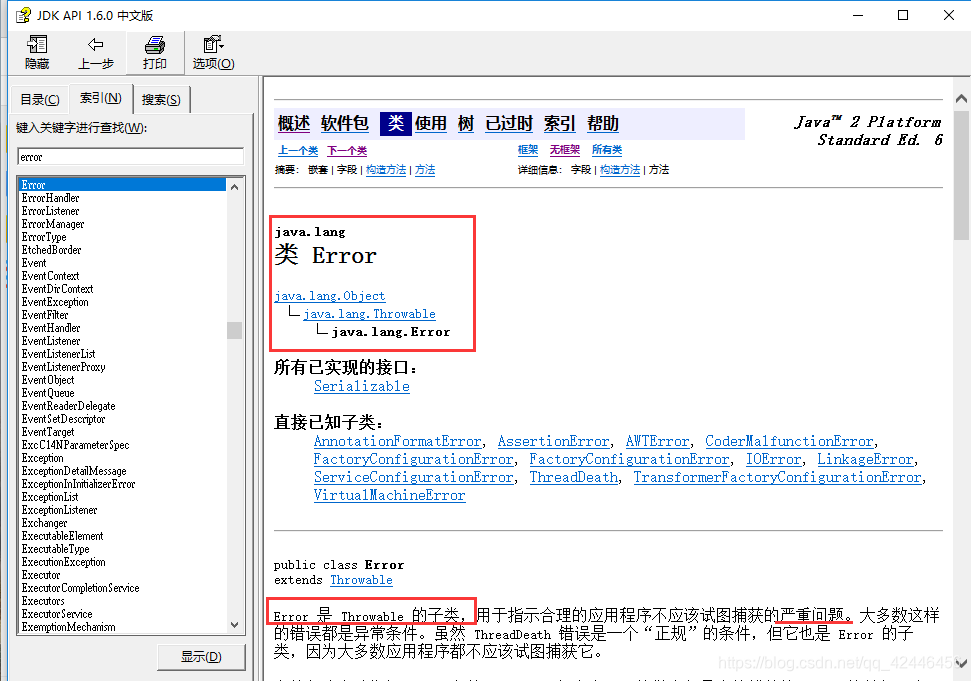Select 'ExcC14NParameterSpec' in the index list
This screenshot has width=971, height=681.
pyautogui.click(x=76, y=445)
